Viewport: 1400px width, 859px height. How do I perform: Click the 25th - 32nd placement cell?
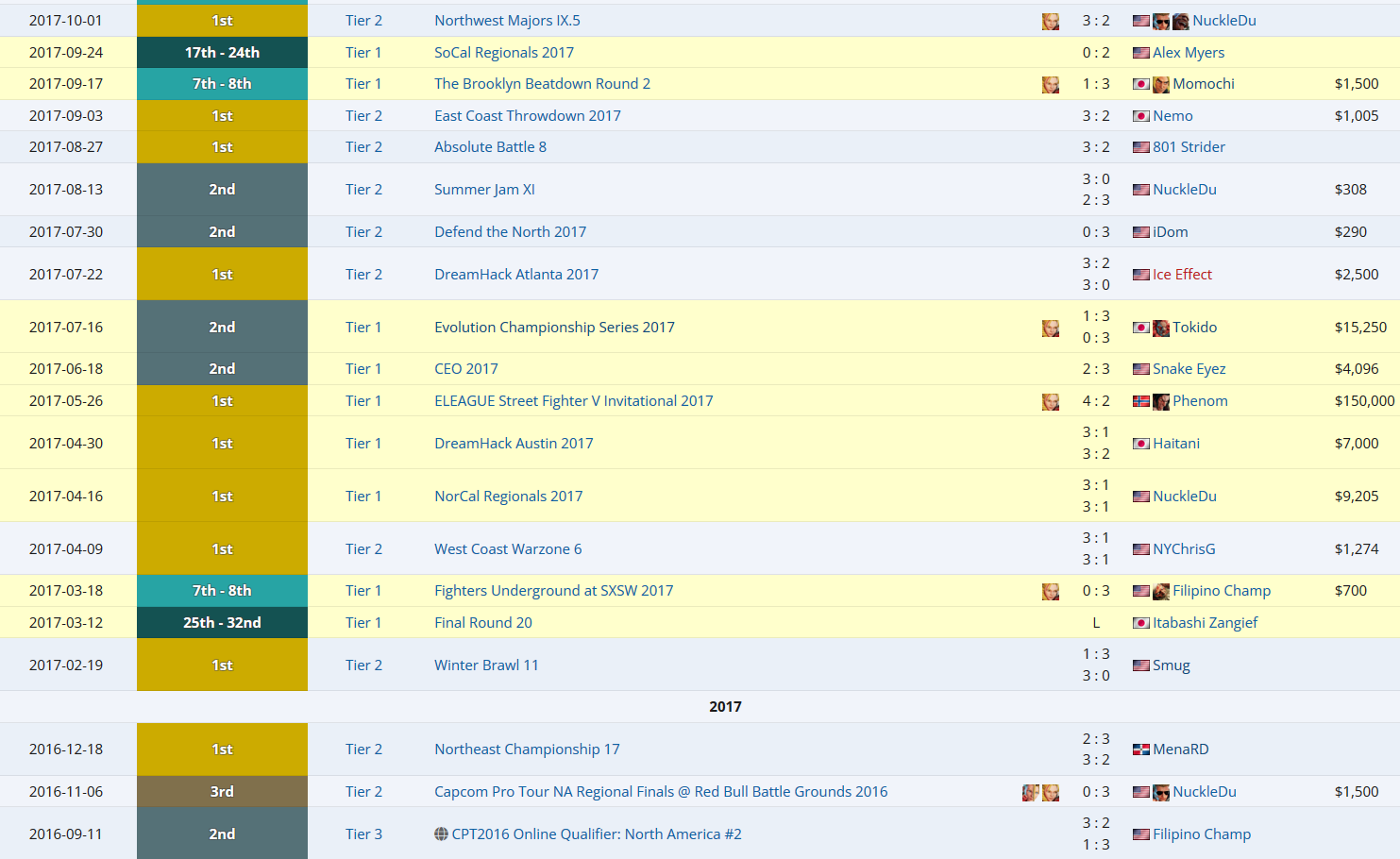(x=222, y=623)
